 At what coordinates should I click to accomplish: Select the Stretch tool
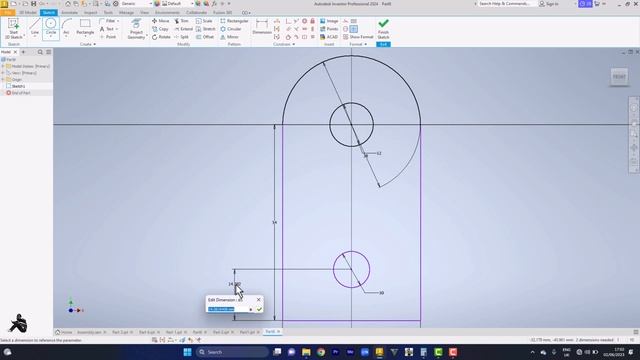pyautogui.click(x=205, y=29)
